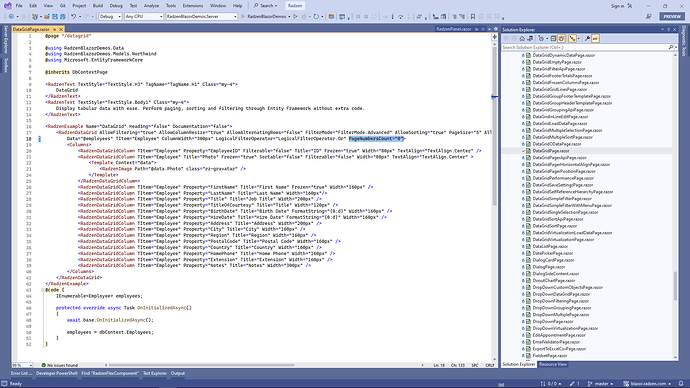
Task: Click the Undo toolbar icon
Action: (73, 16)
